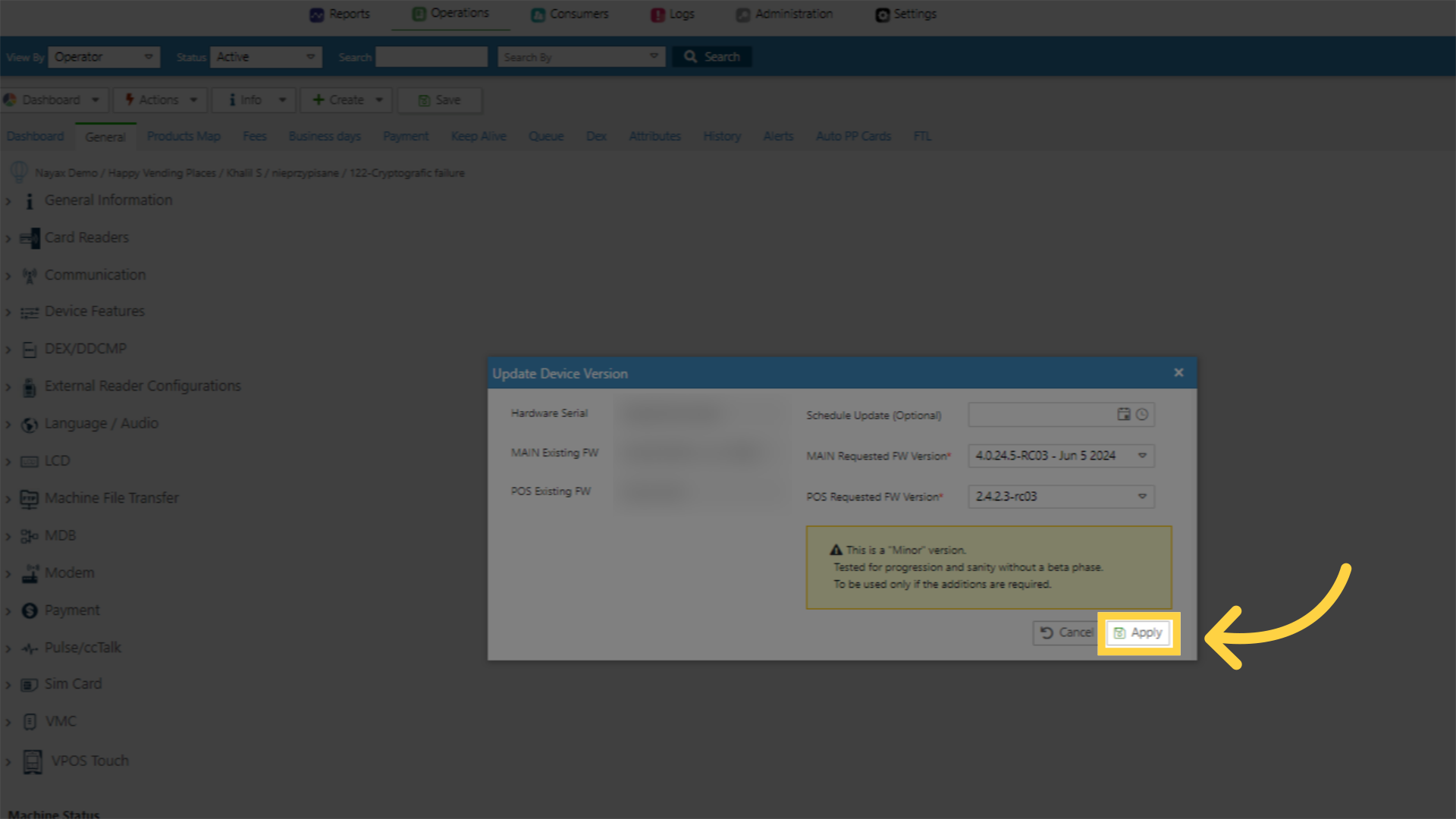Switch to the FTL tab

(x=922, y=136)
